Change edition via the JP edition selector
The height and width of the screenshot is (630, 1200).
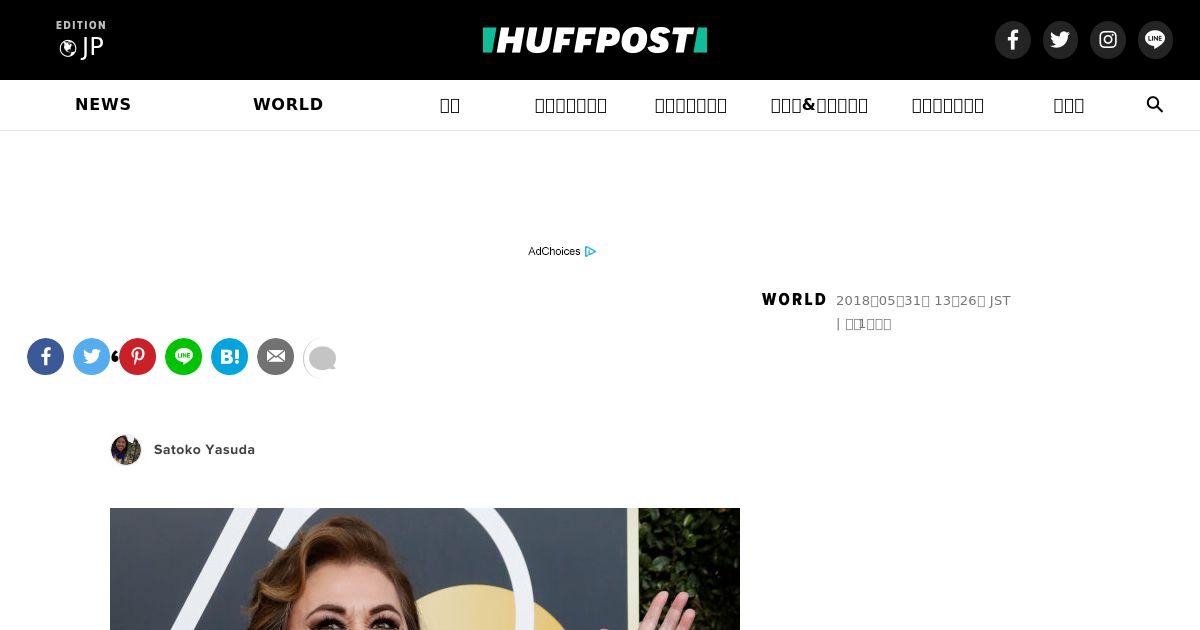[x=81, y=40]
